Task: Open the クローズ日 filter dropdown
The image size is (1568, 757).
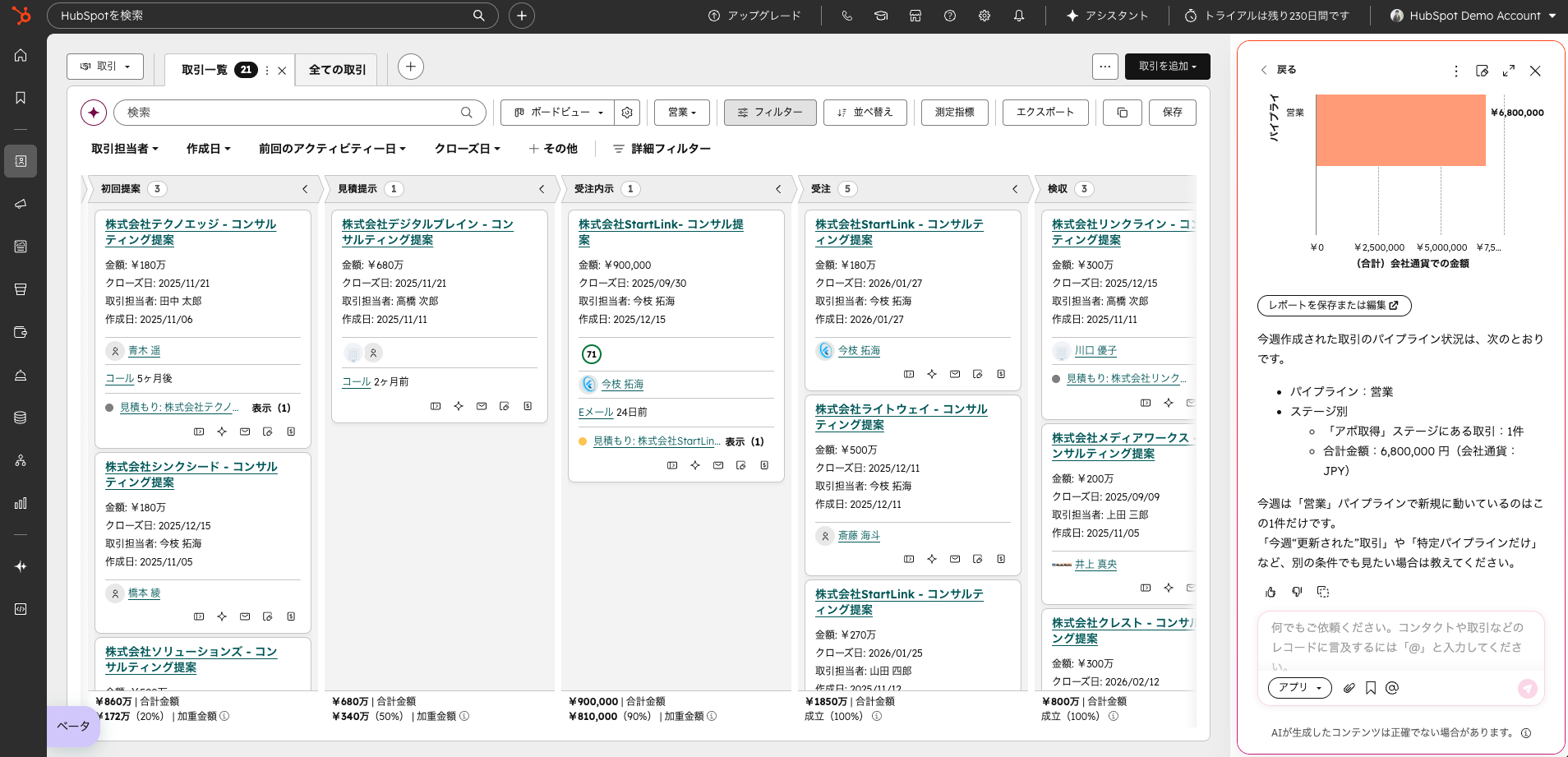Action: click(x=467, y=149)
